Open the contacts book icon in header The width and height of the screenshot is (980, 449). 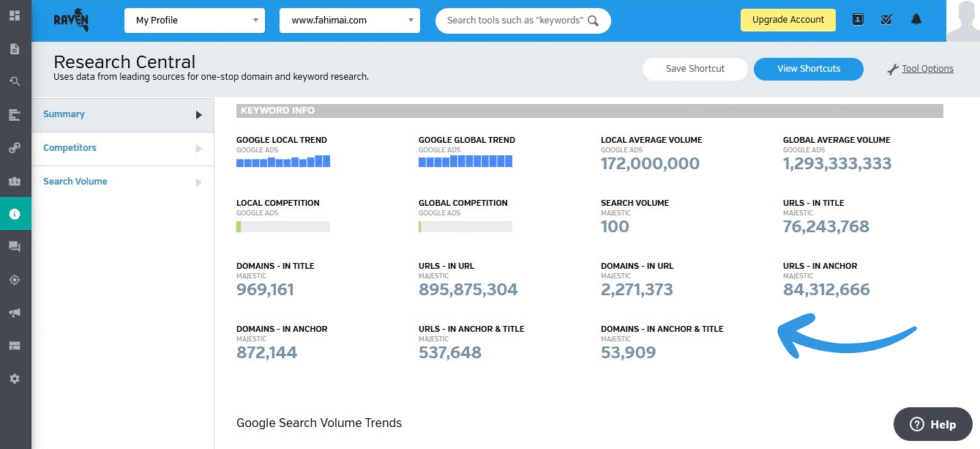pyautogui.click(x=857, y=19)
